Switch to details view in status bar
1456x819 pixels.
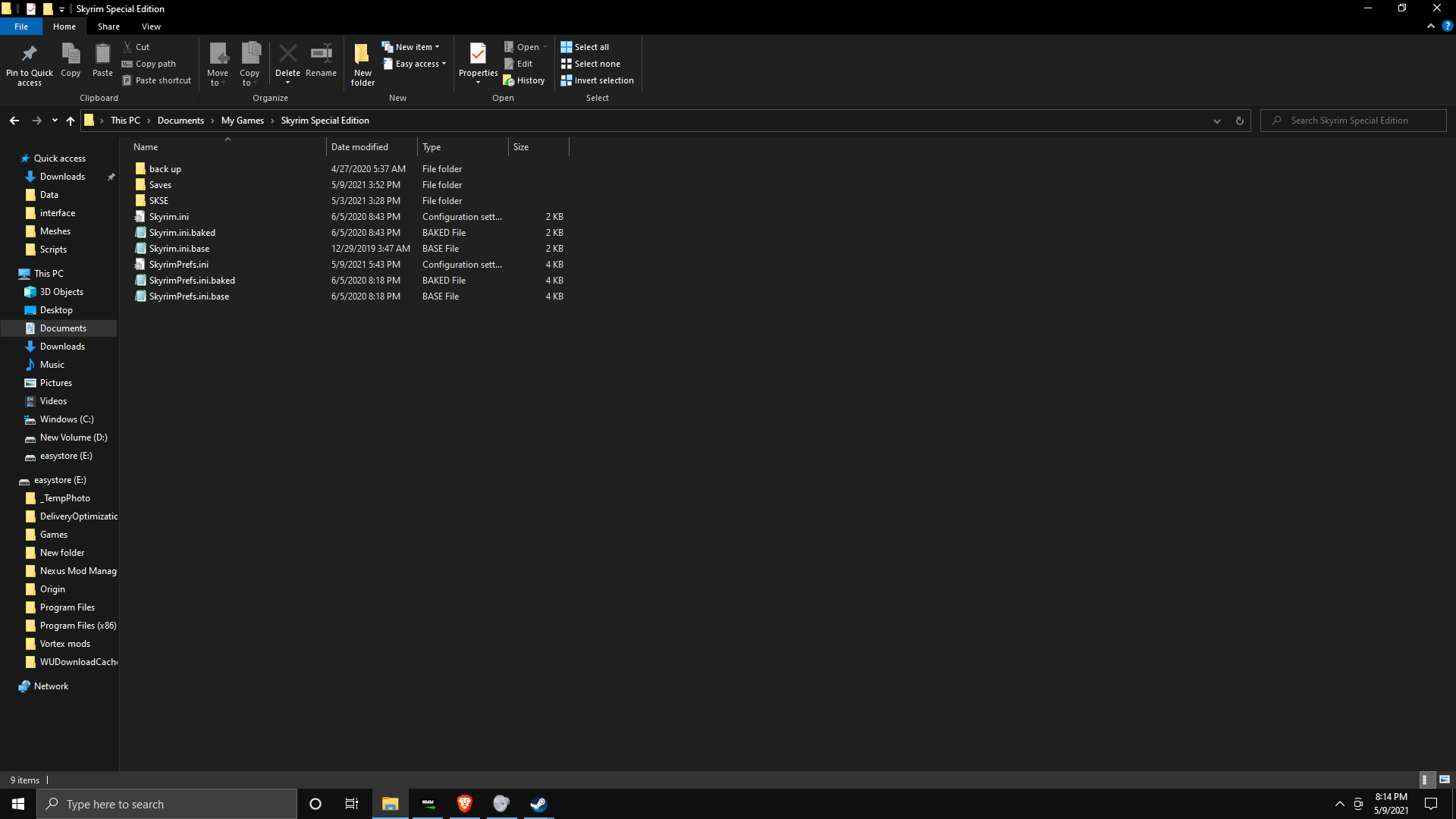1426,780
